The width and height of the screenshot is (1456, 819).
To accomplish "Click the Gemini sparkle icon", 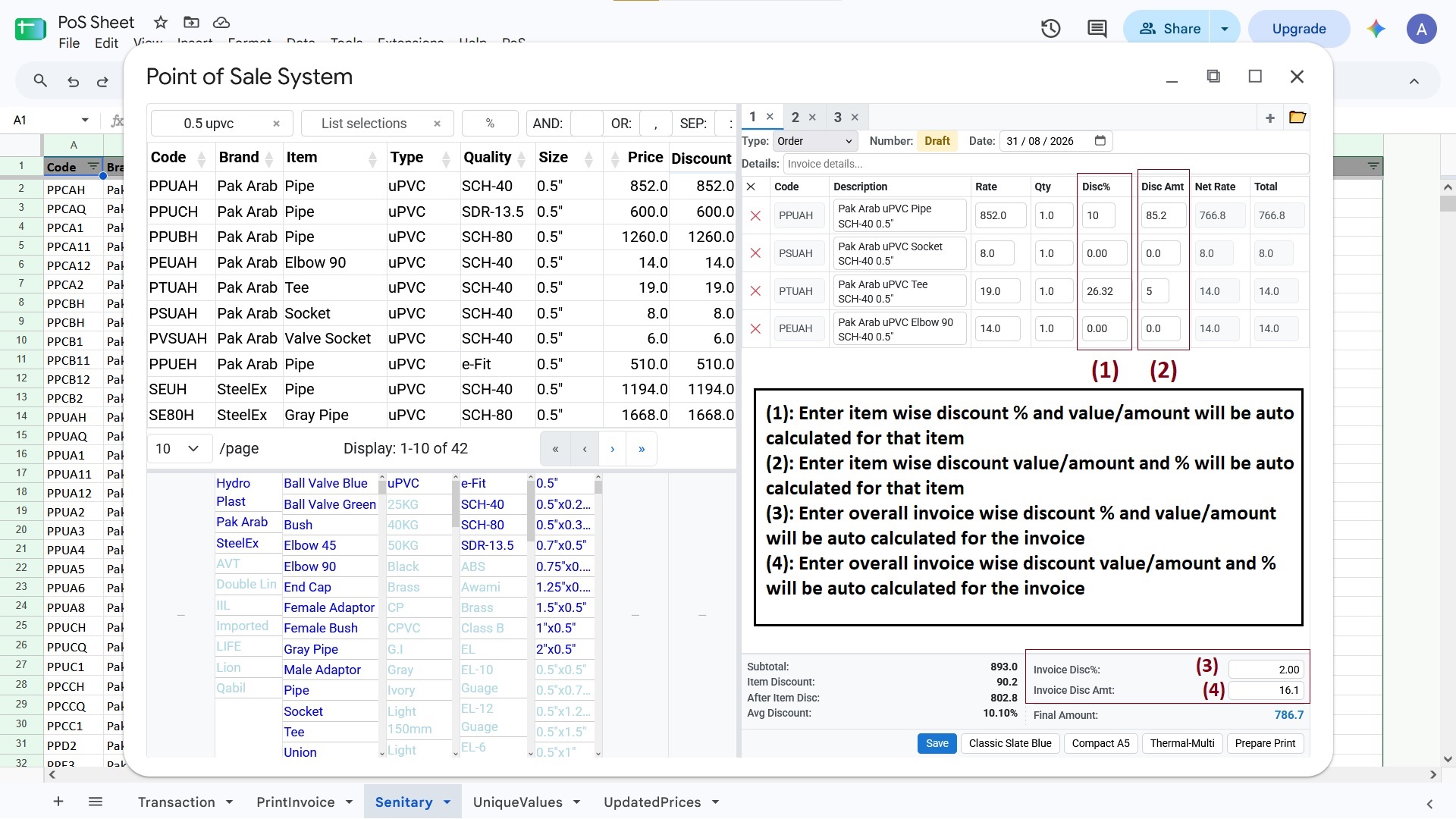I will [1376, 29].
